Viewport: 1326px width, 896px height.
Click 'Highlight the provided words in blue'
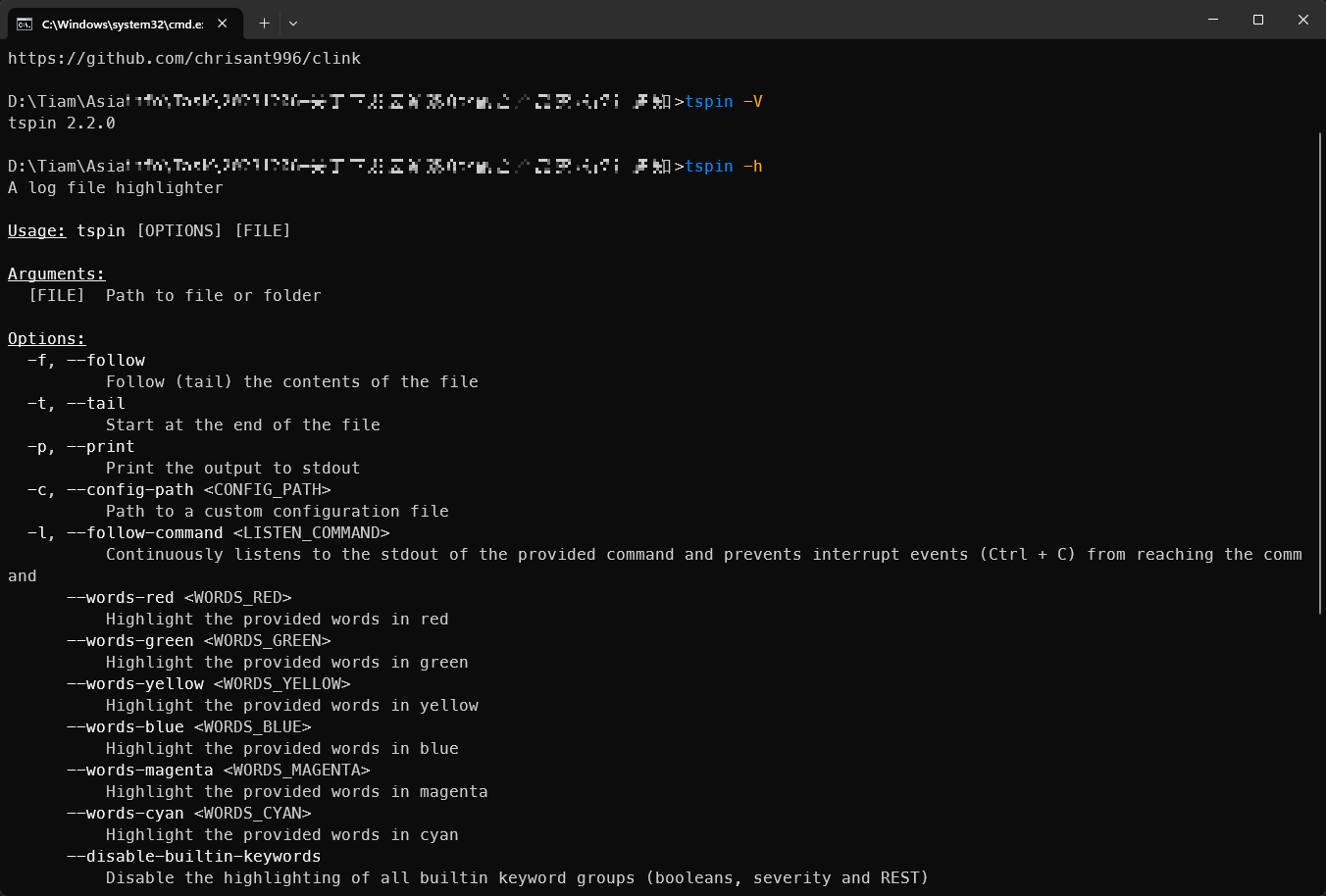coord(282,748)
